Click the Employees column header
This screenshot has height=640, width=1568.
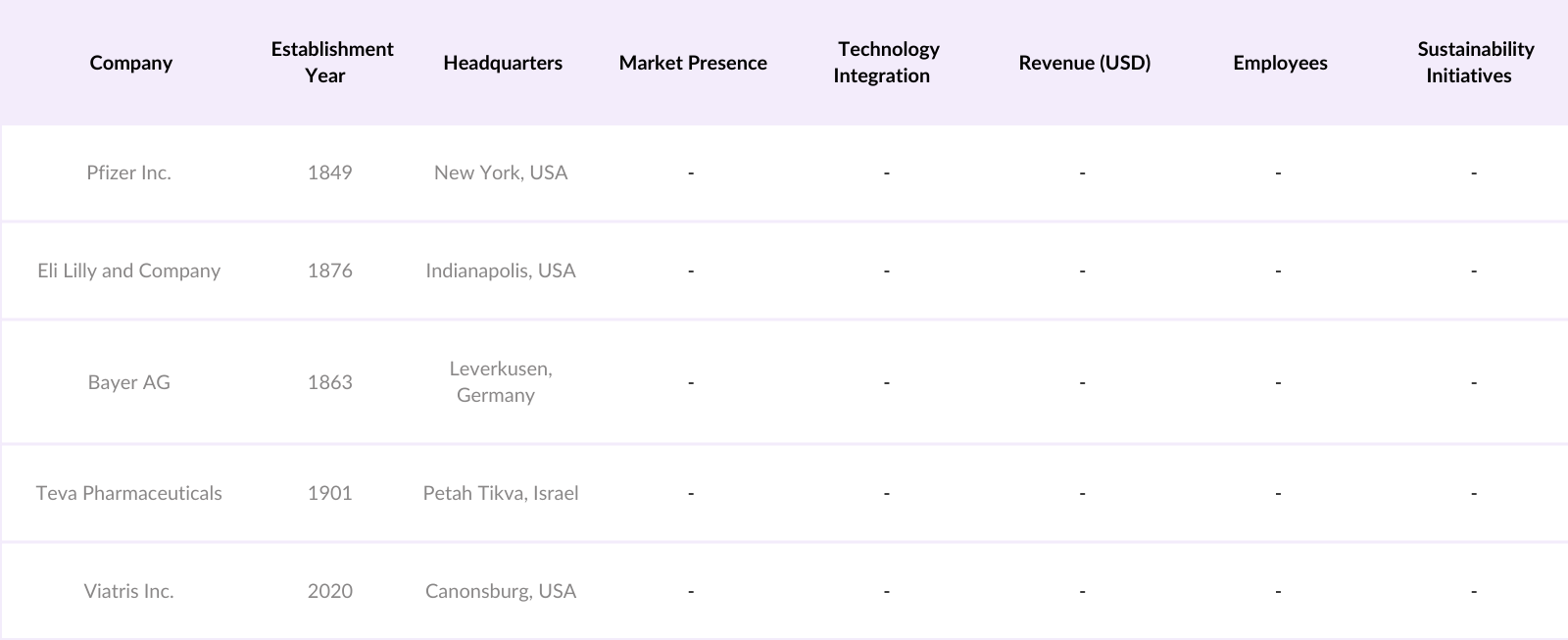[1279, 63]
